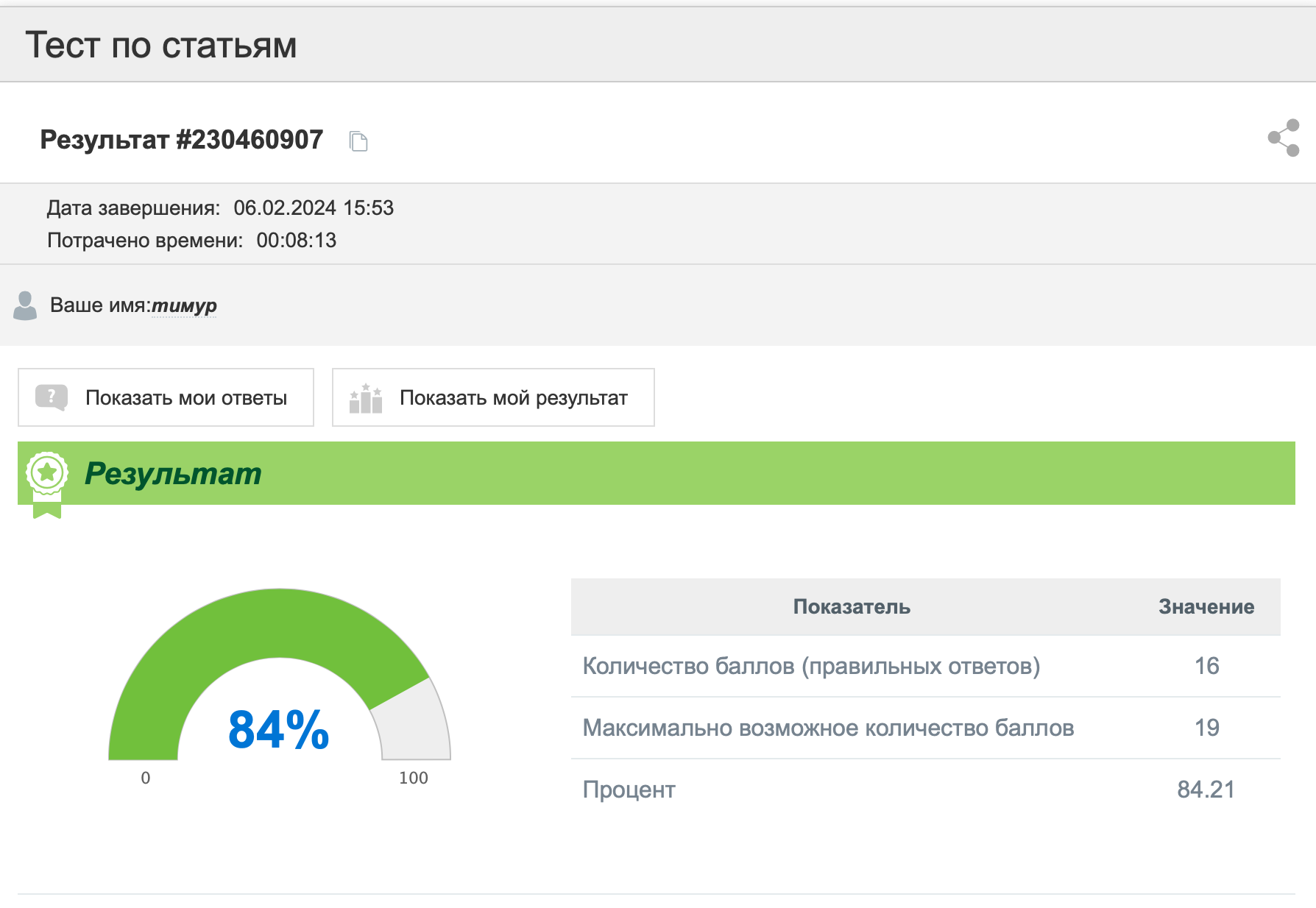The width and height of the screenshot is (1316, 908).
Task: Select the Тест по статьям page title
Action: pos(161,45)
